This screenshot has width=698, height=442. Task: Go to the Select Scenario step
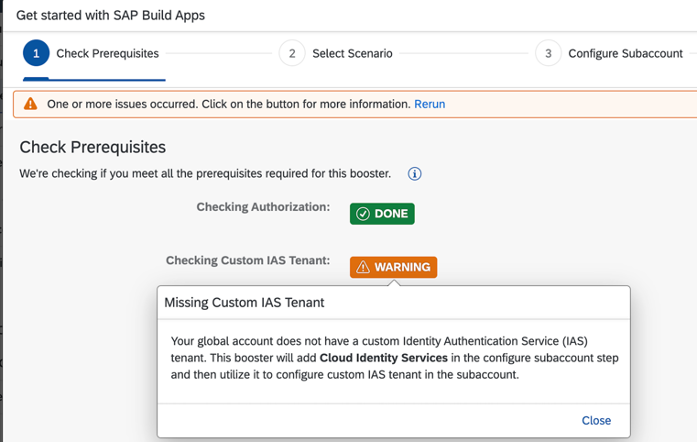click(352, 54)
